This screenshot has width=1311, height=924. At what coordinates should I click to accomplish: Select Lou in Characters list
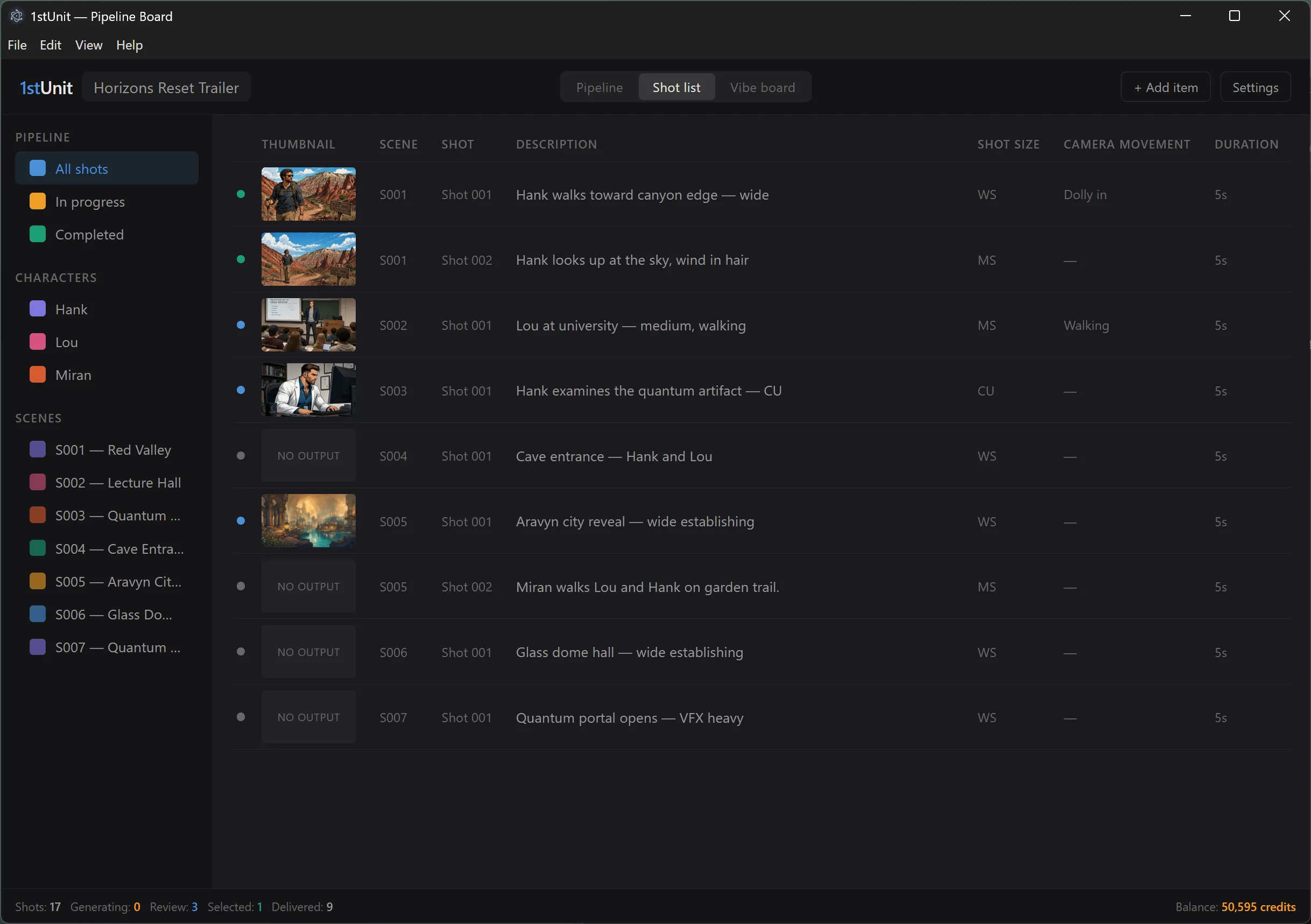pyautogui.click(x=107, y=342)
